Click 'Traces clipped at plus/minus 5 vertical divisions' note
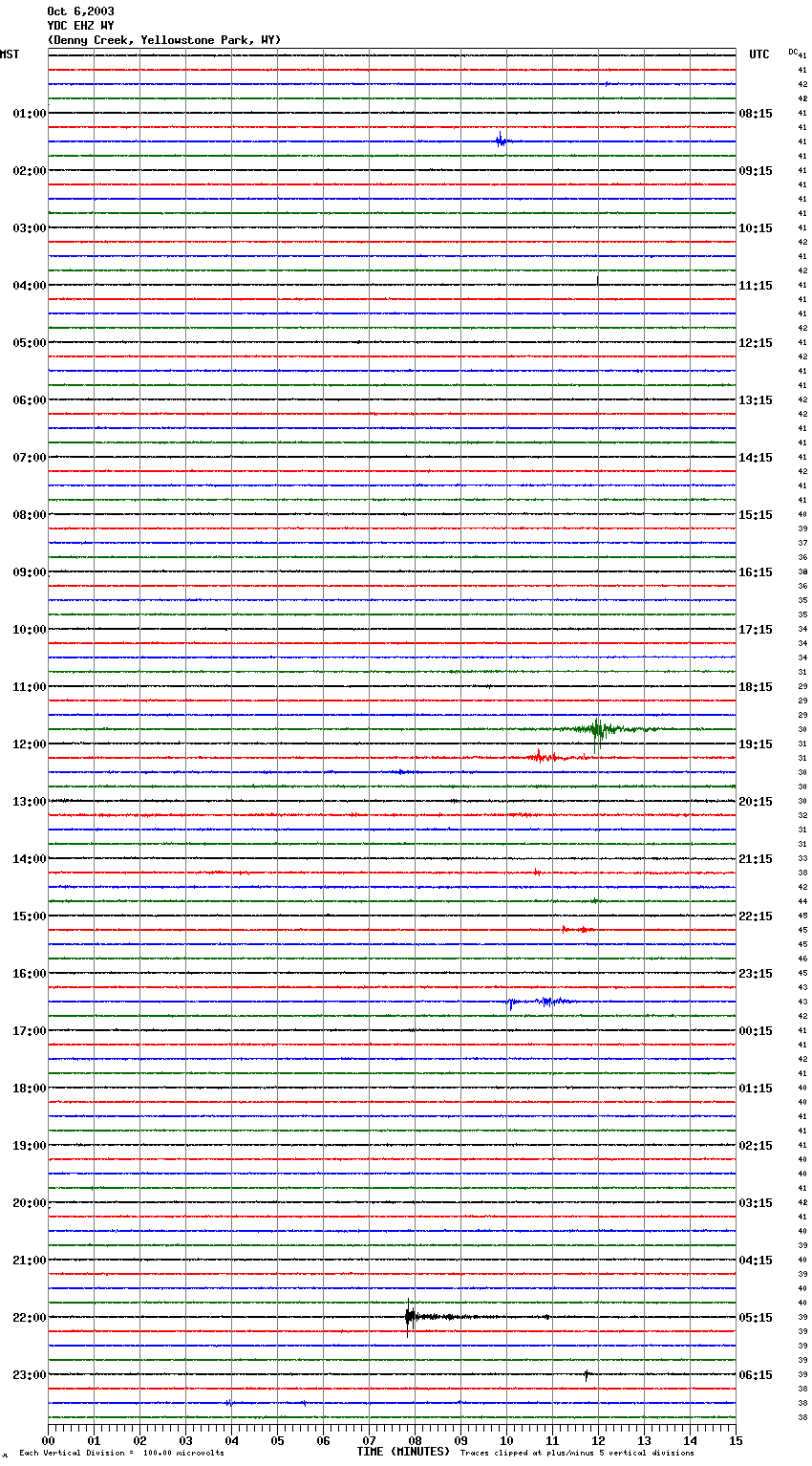Screen dimensions: 812x1466 [577, 1454]
